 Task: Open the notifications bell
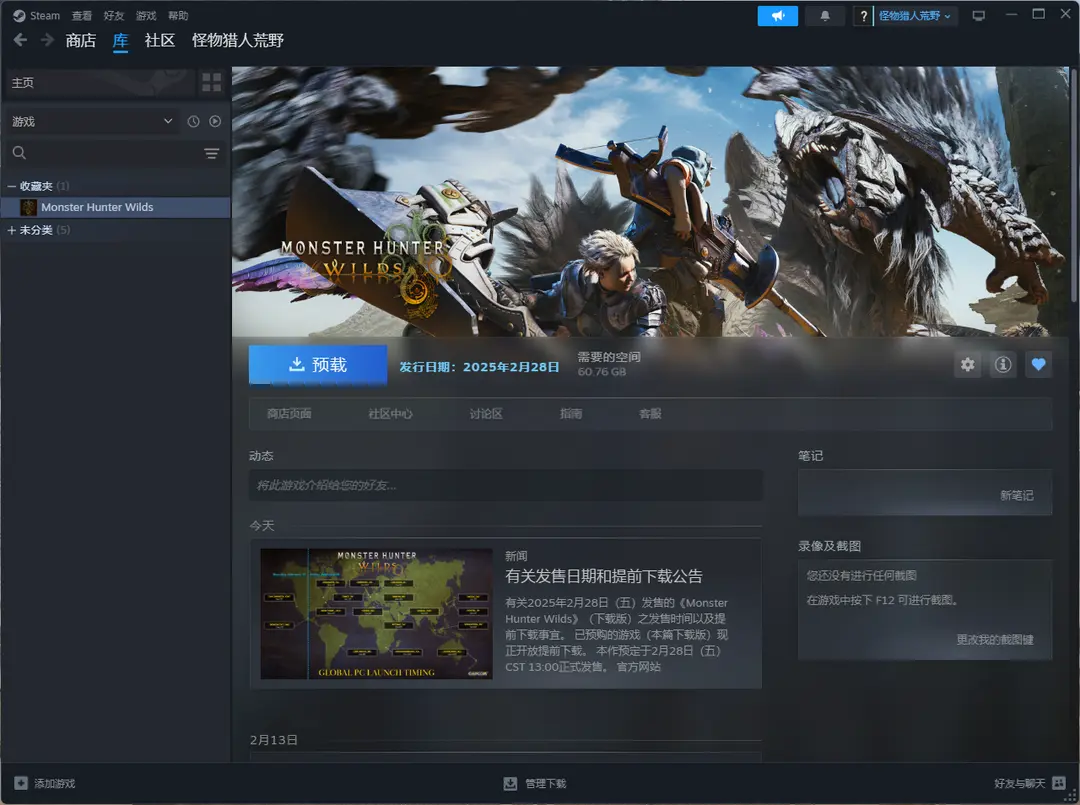coord(824,16)
